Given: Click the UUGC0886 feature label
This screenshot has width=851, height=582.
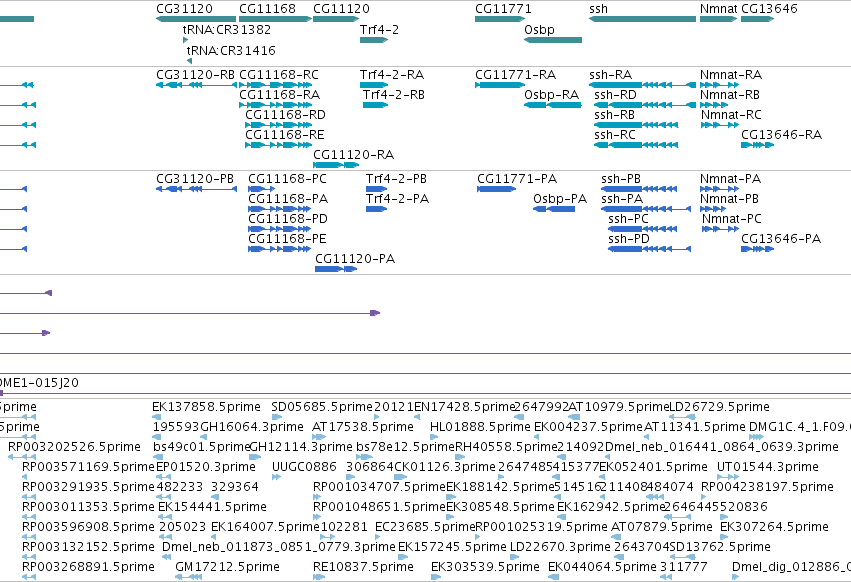Looking at the screenshot, I should [x=304, y=467].
